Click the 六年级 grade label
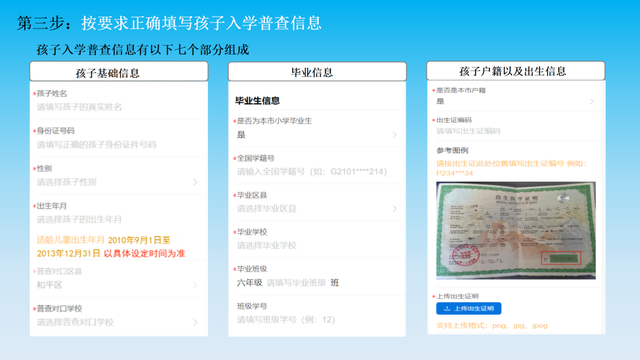The image size is (640, 360). pyautogui.click(x=249, y=283)
